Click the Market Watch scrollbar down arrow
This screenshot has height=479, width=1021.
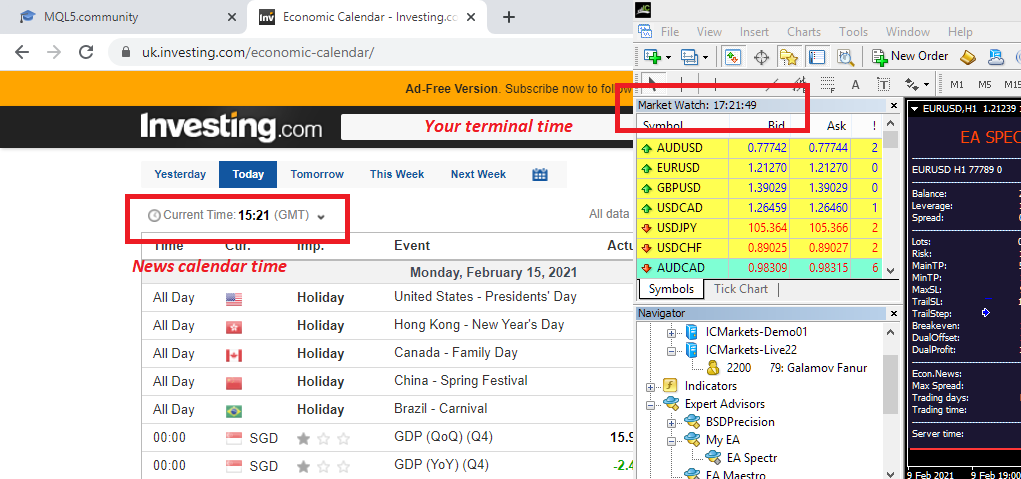891,271
